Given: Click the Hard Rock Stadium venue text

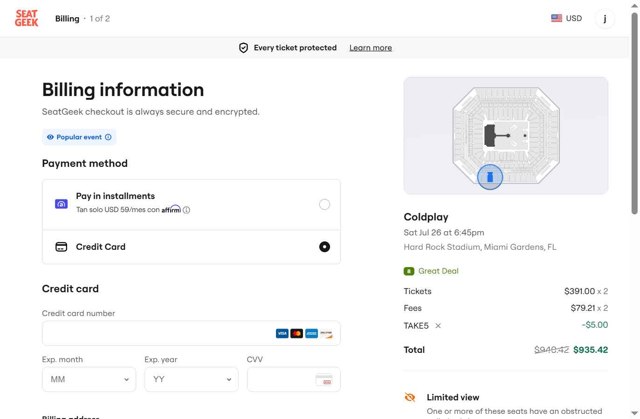Looking at the screenshot, I should 480,247.
